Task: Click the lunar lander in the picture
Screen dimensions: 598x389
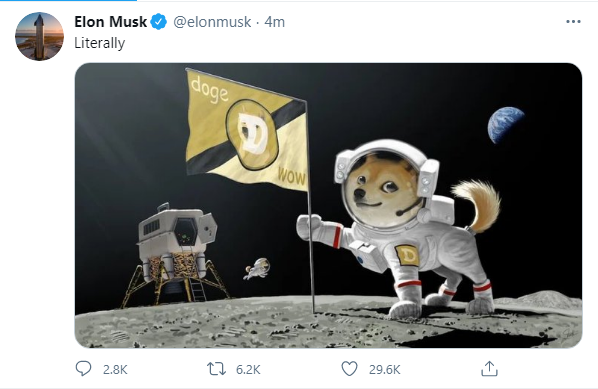Action: click(x=176, y=256)
